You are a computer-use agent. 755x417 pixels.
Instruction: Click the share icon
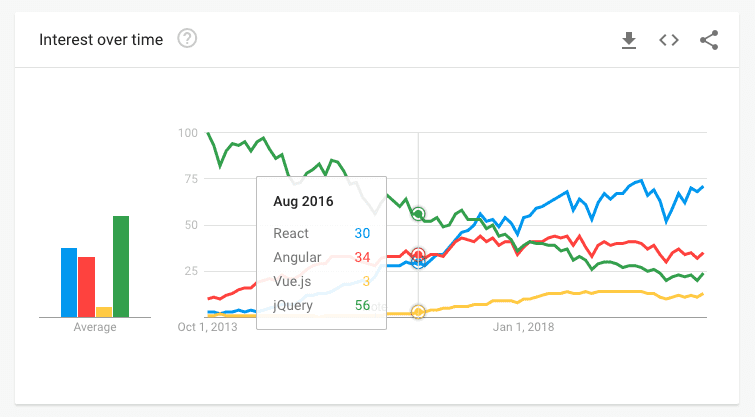(709, 40)
